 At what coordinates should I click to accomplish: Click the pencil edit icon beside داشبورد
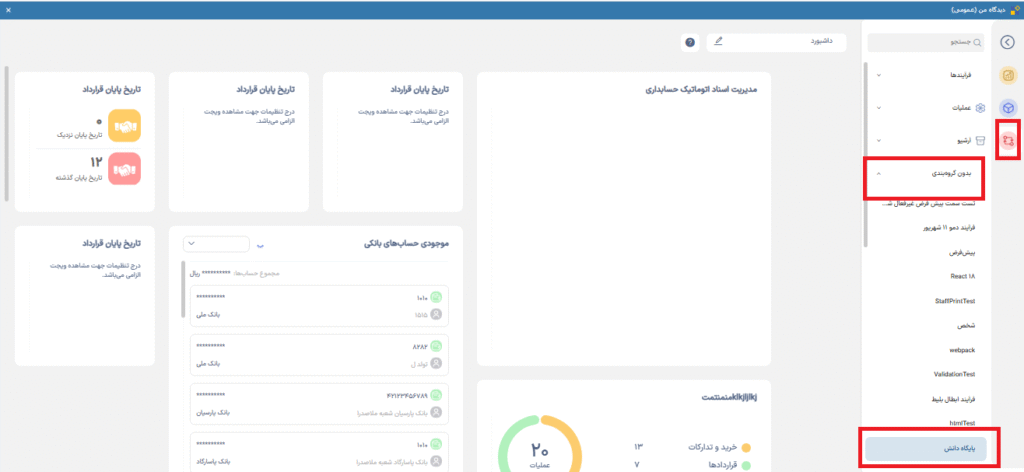[x=719, y=42]
